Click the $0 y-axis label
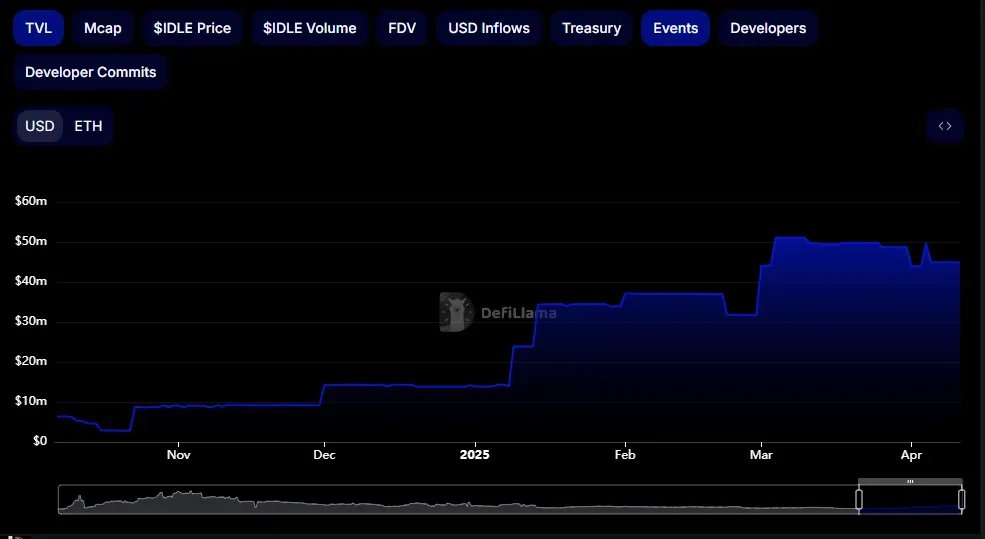 (40, 441)
